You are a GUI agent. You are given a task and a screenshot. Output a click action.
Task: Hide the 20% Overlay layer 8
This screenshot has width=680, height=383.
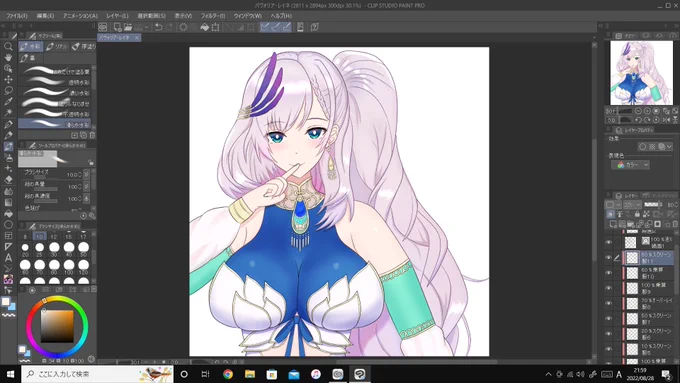[x=608, y=303]
